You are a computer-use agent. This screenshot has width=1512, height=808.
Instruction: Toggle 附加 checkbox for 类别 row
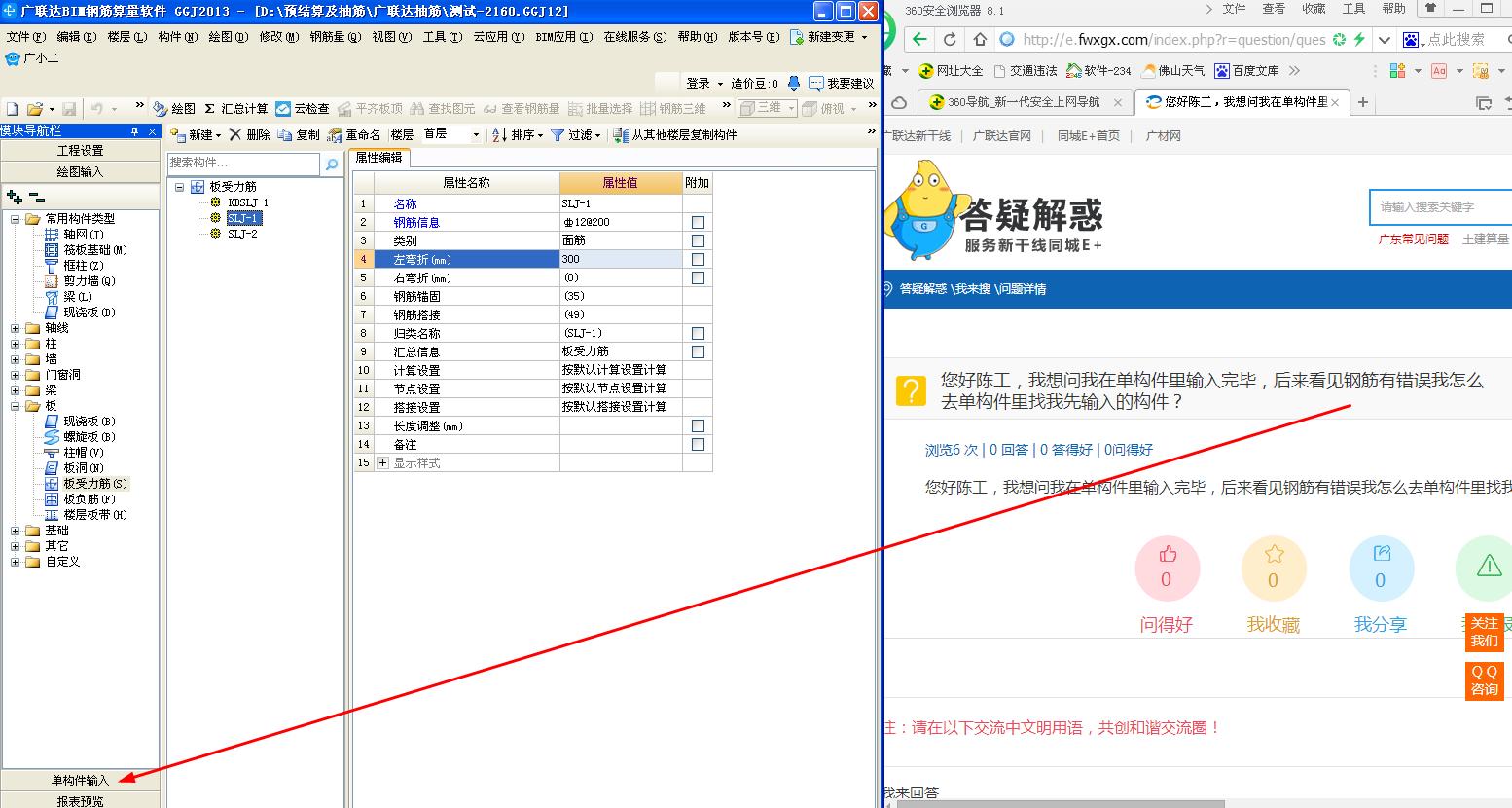click(698, 241)
